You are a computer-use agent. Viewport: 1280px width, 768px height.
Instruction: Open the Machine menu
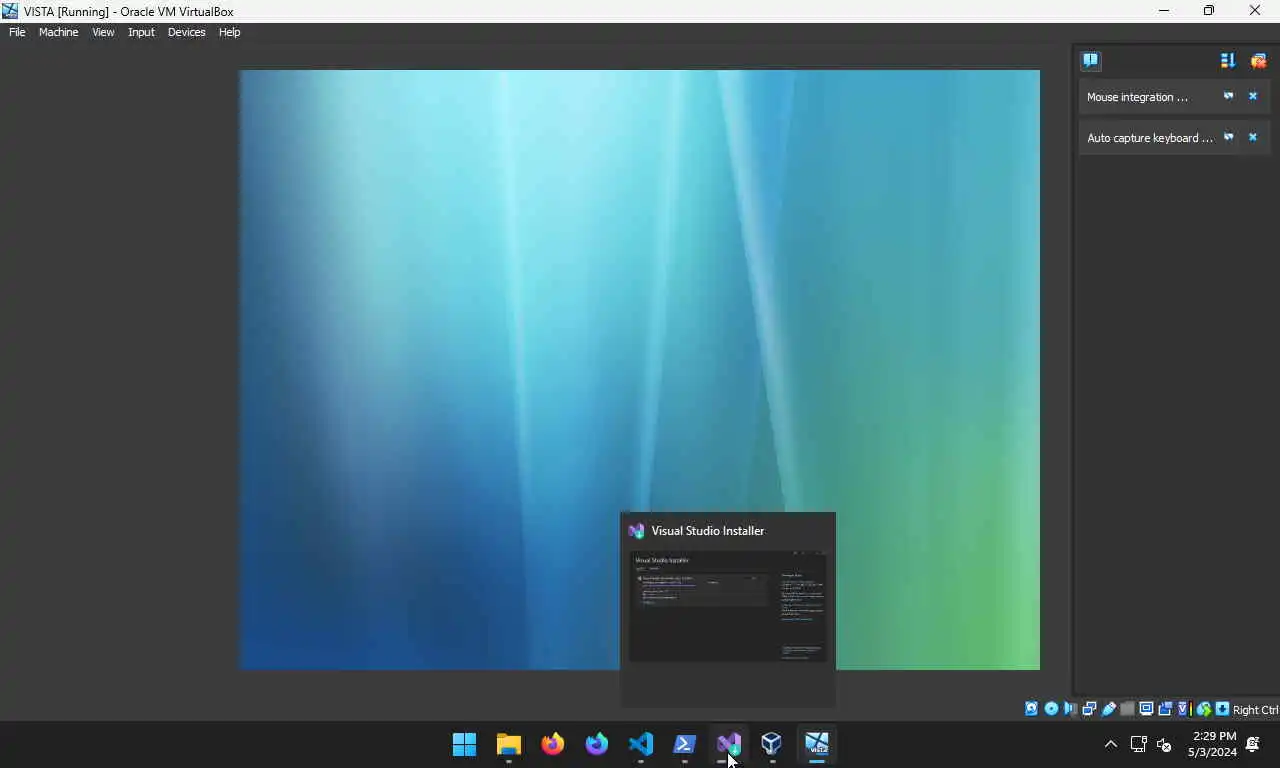click(x=58, y=32)
